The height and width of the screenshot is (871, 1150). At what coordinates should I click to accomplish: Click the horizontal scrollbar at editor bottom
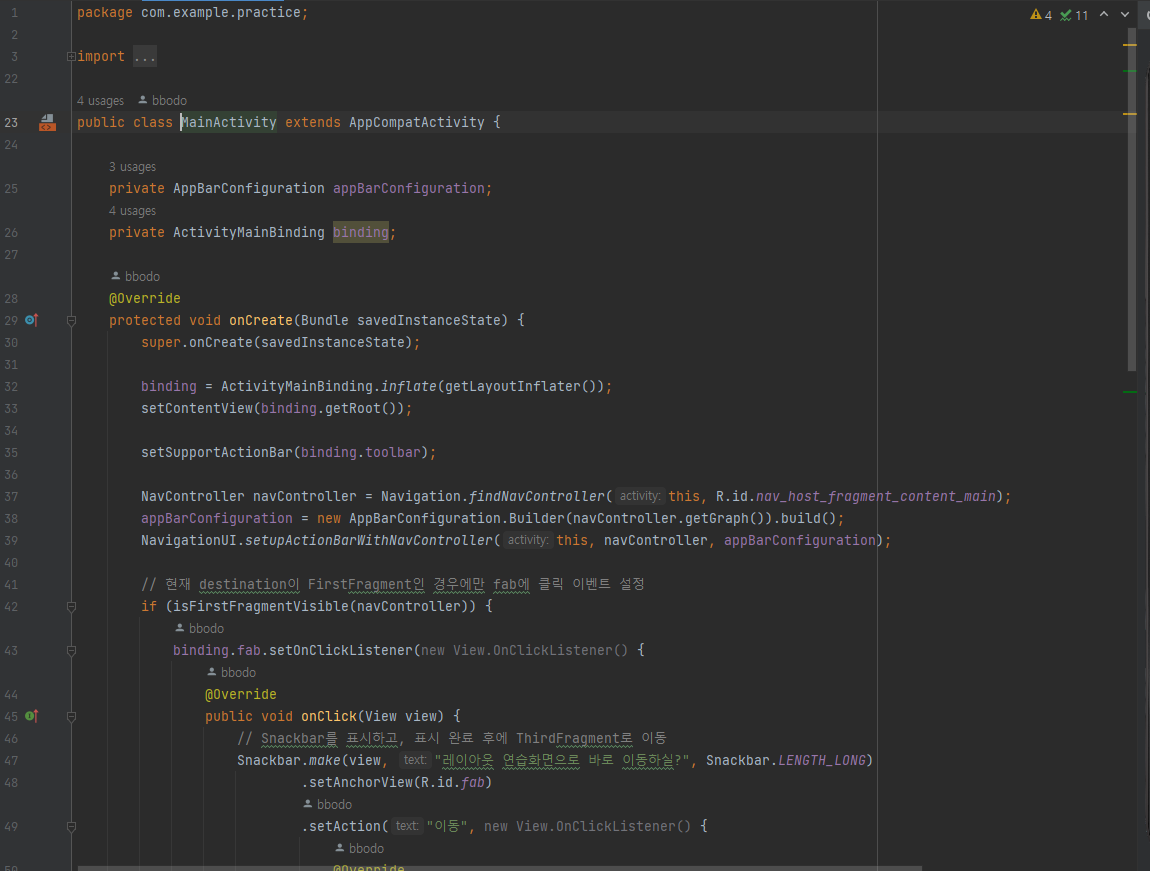pos(499,868)
